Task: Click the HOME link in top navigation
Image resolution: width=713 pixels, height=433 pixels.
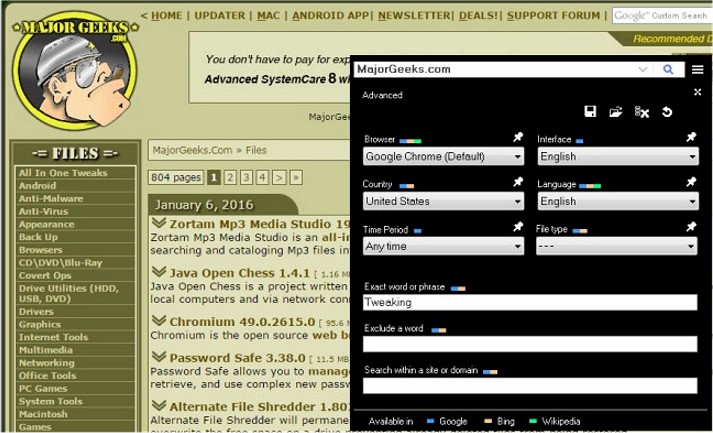Action: pos(166,15)
